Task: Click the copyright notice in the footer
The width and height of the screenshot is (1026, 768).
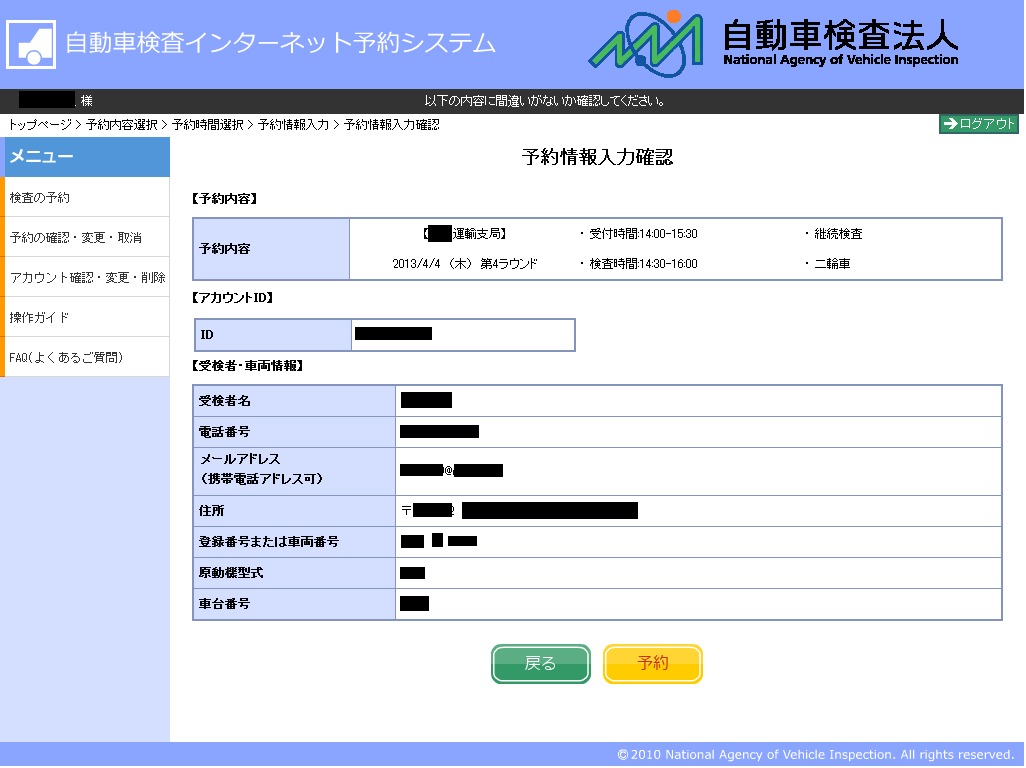Action: pos(815,754)
